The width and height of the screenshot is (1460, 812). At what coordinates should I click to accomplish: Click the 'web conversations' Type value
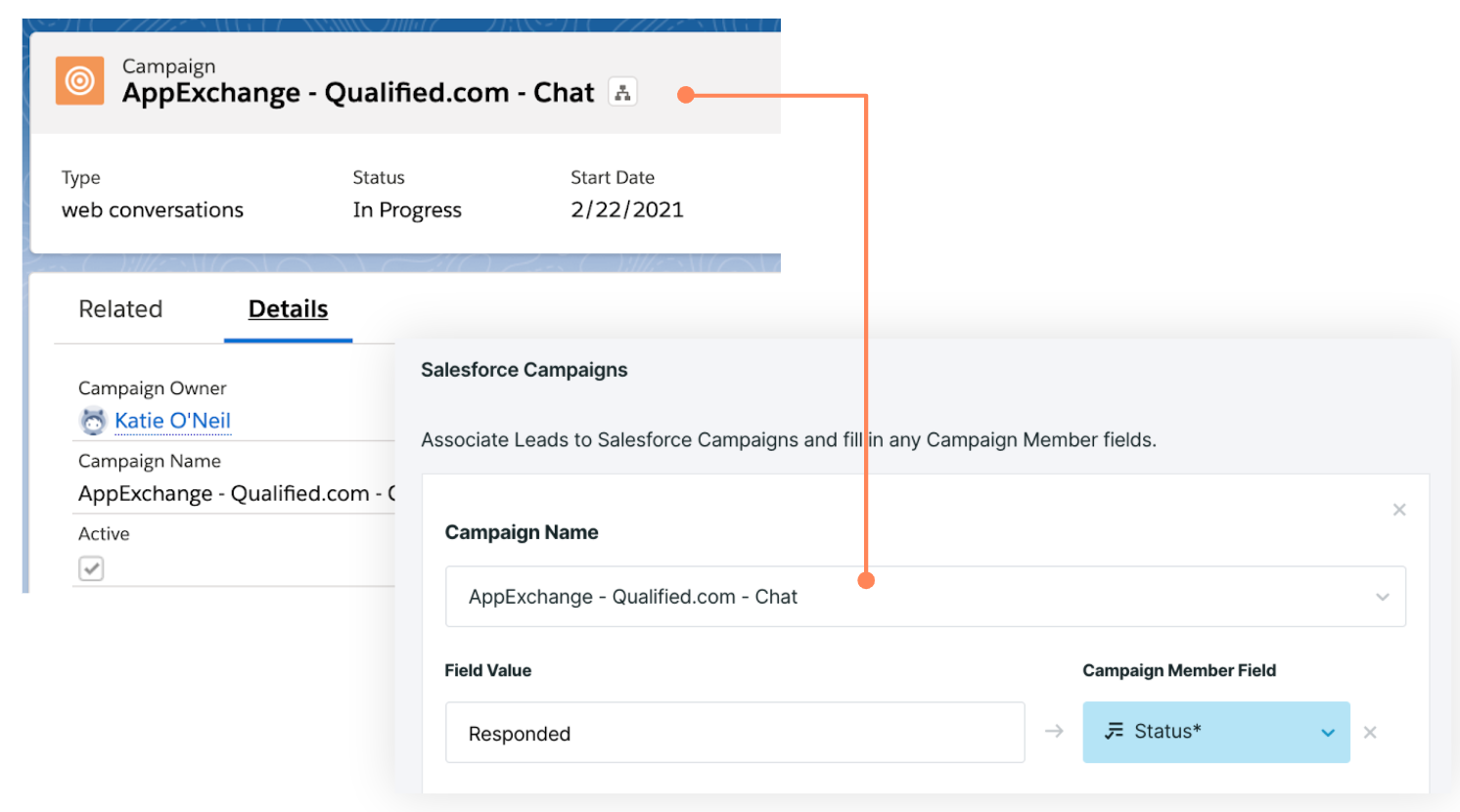(x=153, y=210)
